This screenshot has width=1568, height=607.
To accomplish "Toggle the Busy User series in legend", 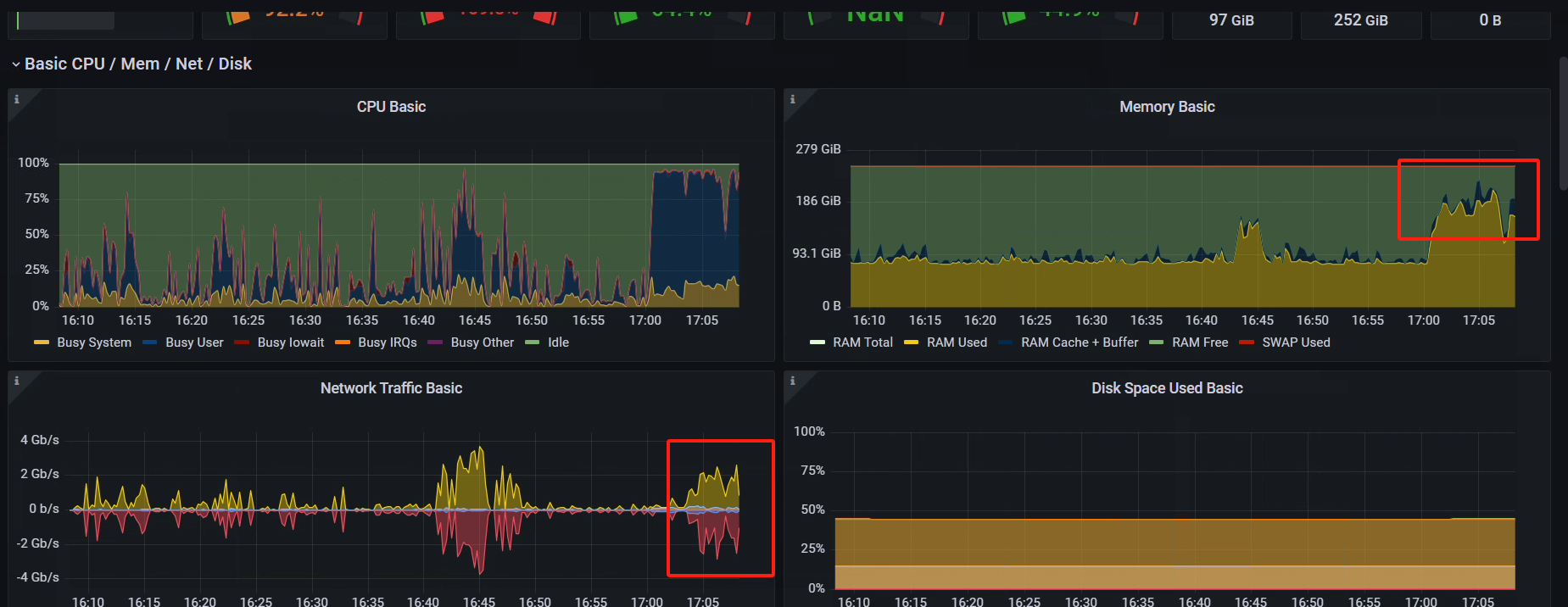I will coord(194,342).
